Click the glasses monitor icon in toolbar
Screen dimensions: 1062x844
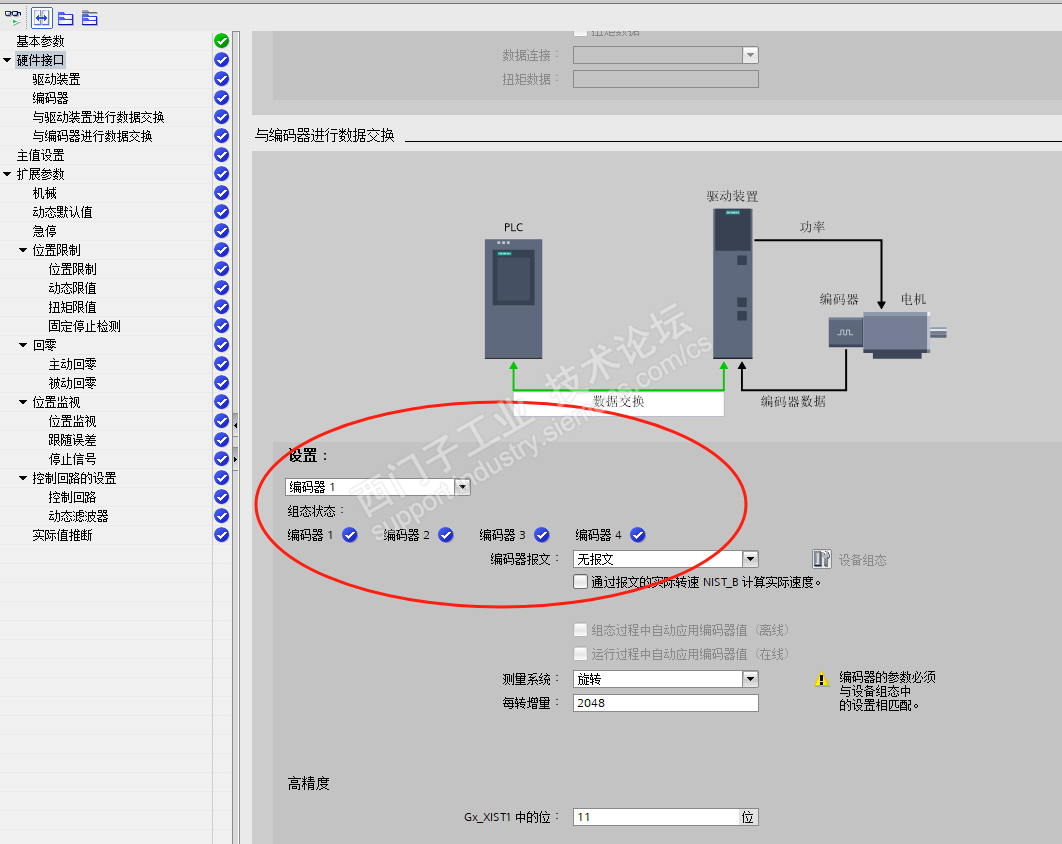(13, 18)
